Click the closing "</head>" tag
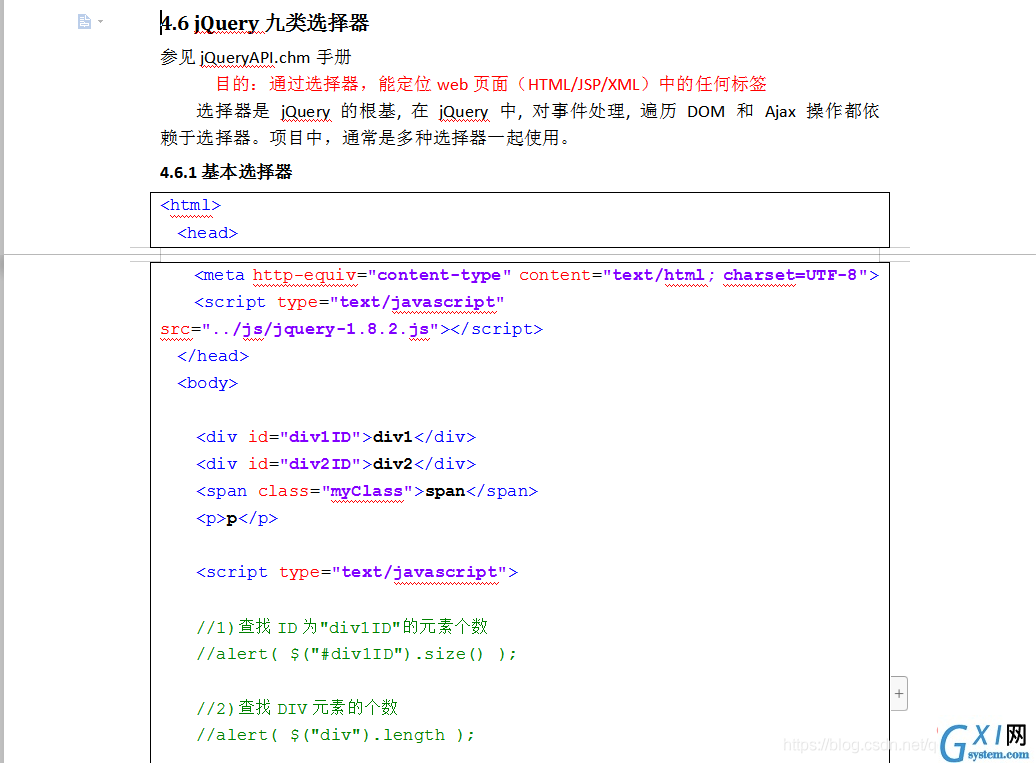The width and height of the screenshot is (1036, 763). click(x=213, y=356)
